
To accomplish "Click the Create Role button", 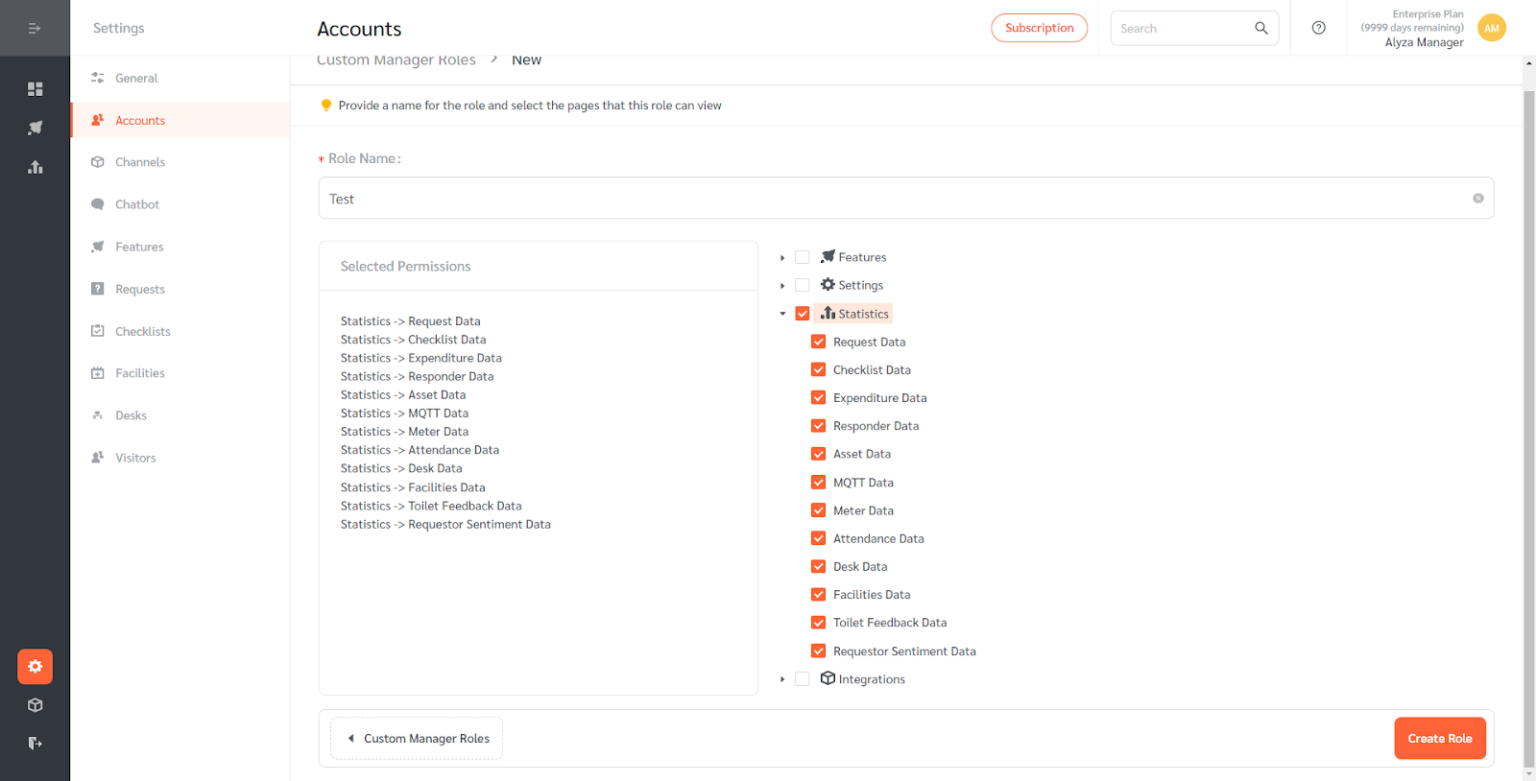I will pyautogui.click(x=1440, y=738).
